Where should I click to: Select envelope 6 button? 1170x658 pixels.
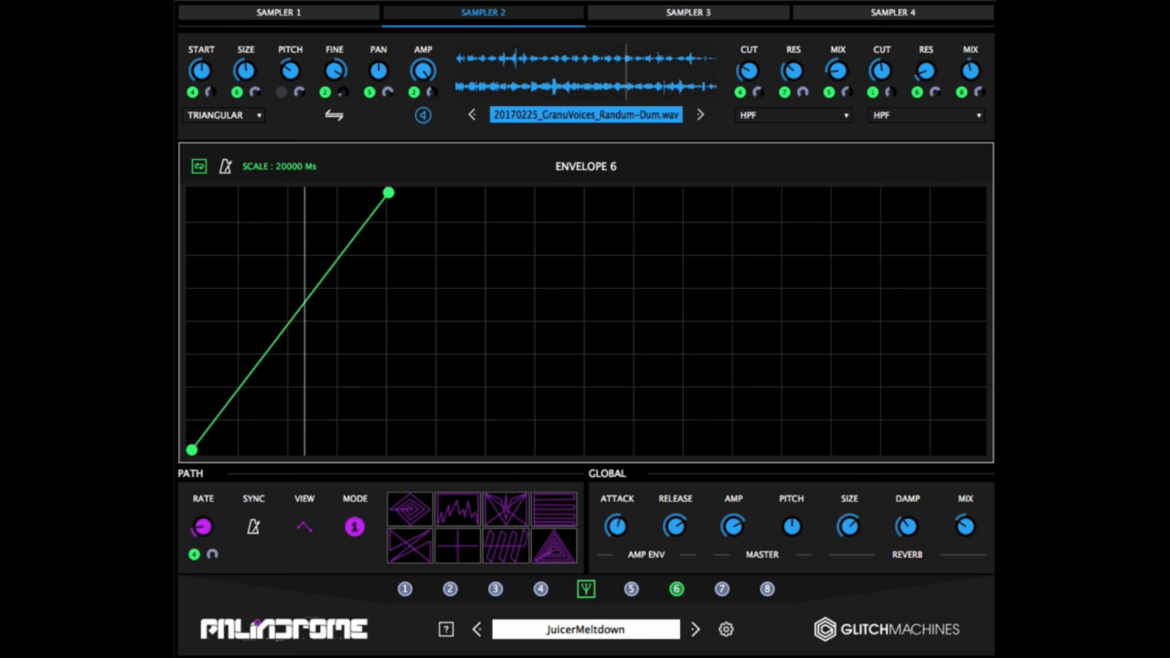677,589
